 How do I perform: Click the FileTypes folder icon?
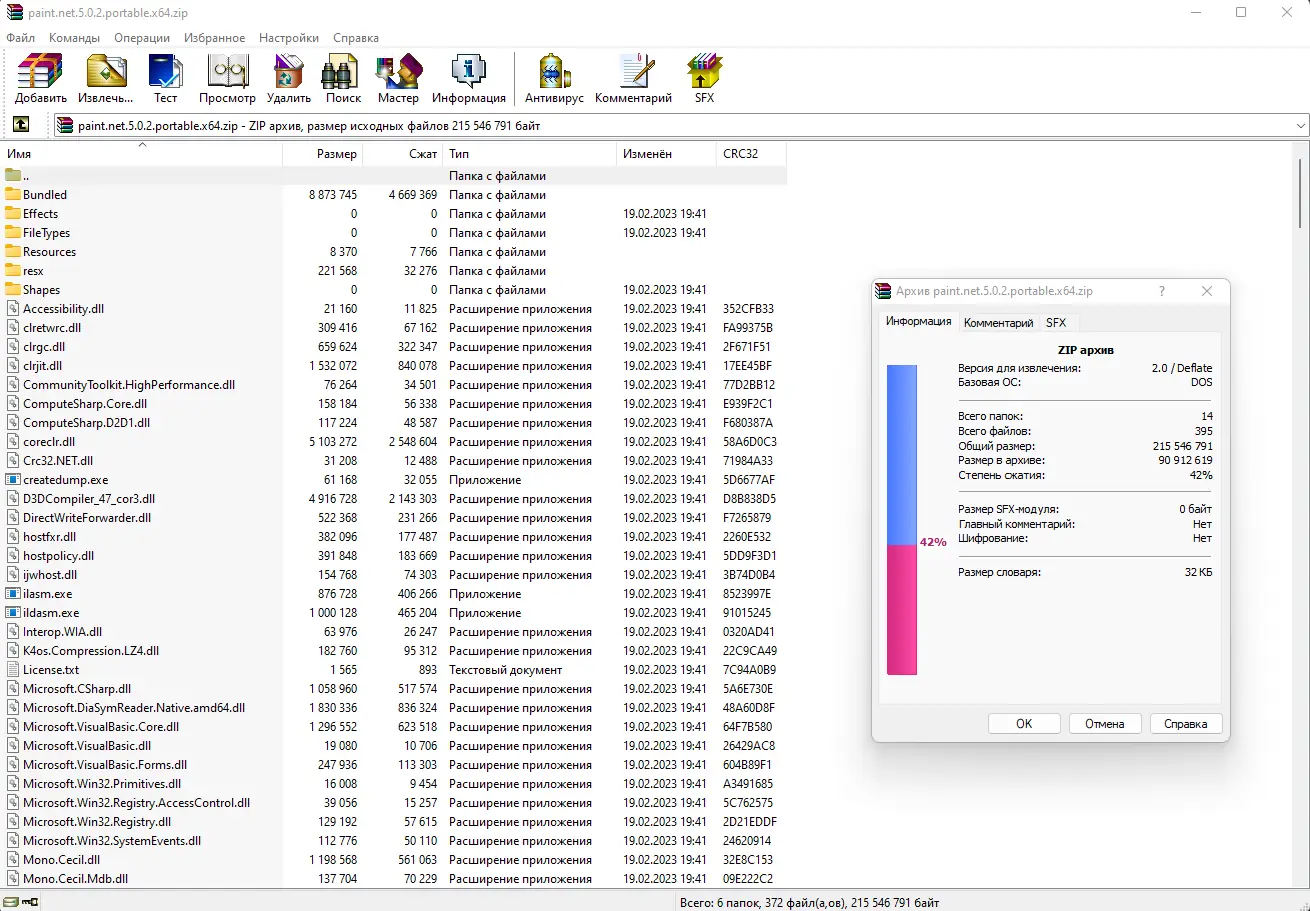point(13,232)
